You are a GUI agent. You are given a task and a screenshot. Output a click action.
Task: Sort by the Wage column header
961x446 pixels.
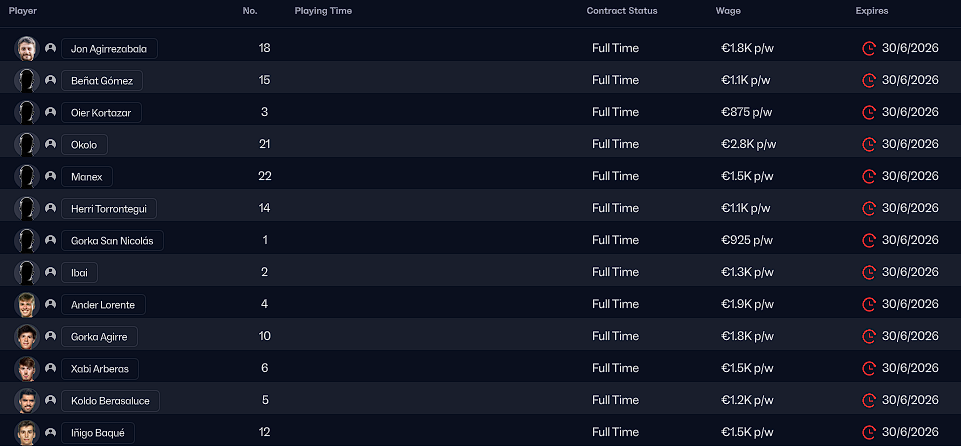tap(727, 11)
